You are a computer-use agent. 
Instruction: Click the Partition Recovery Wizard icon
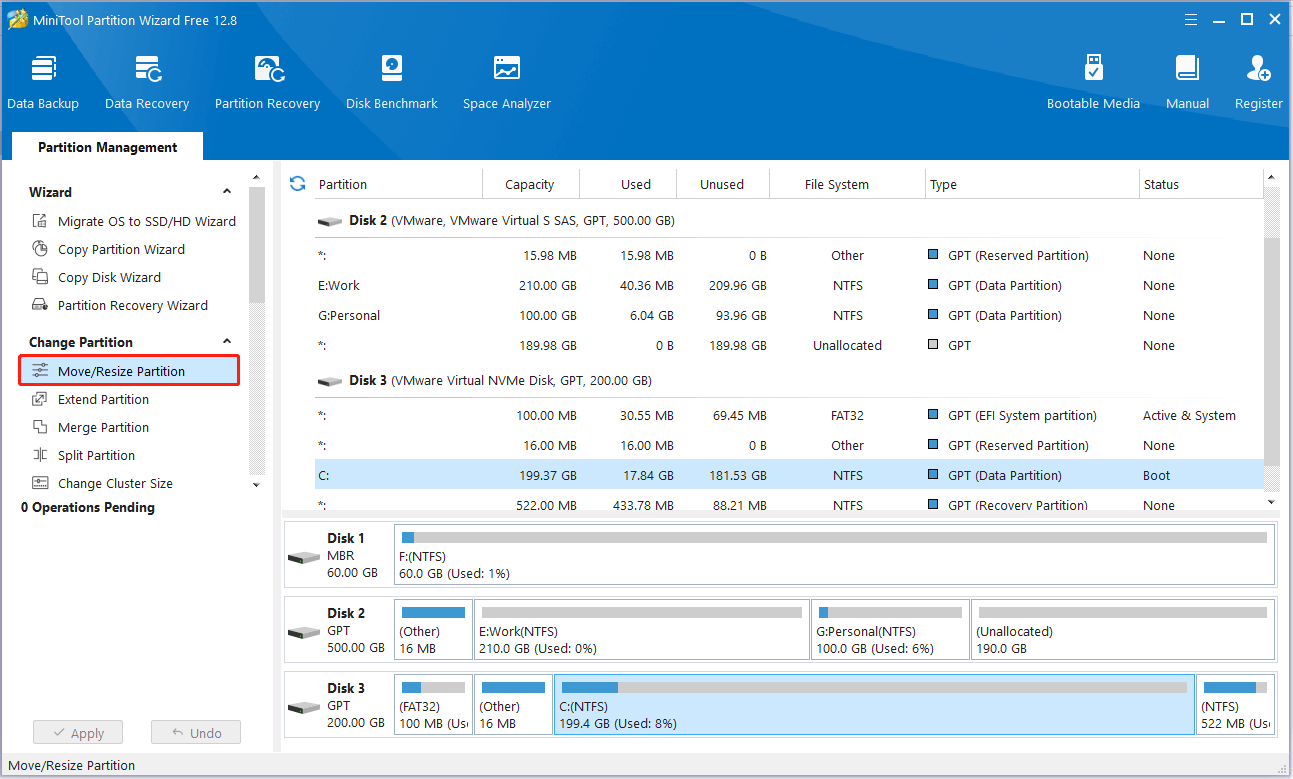(x=40, y=305)
